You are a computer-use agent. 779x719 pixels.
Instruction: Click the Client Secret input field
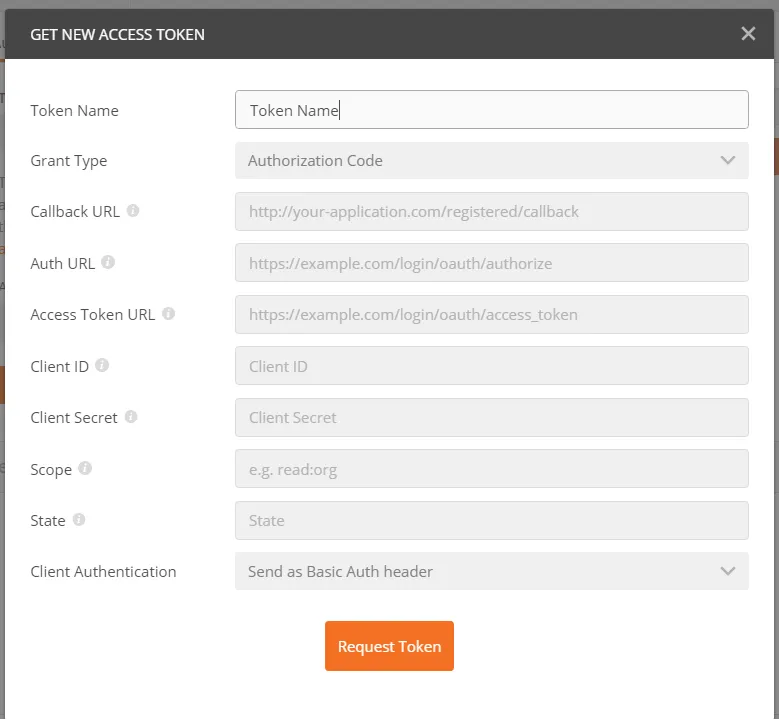pyautogui.click(x=491, y=418)
